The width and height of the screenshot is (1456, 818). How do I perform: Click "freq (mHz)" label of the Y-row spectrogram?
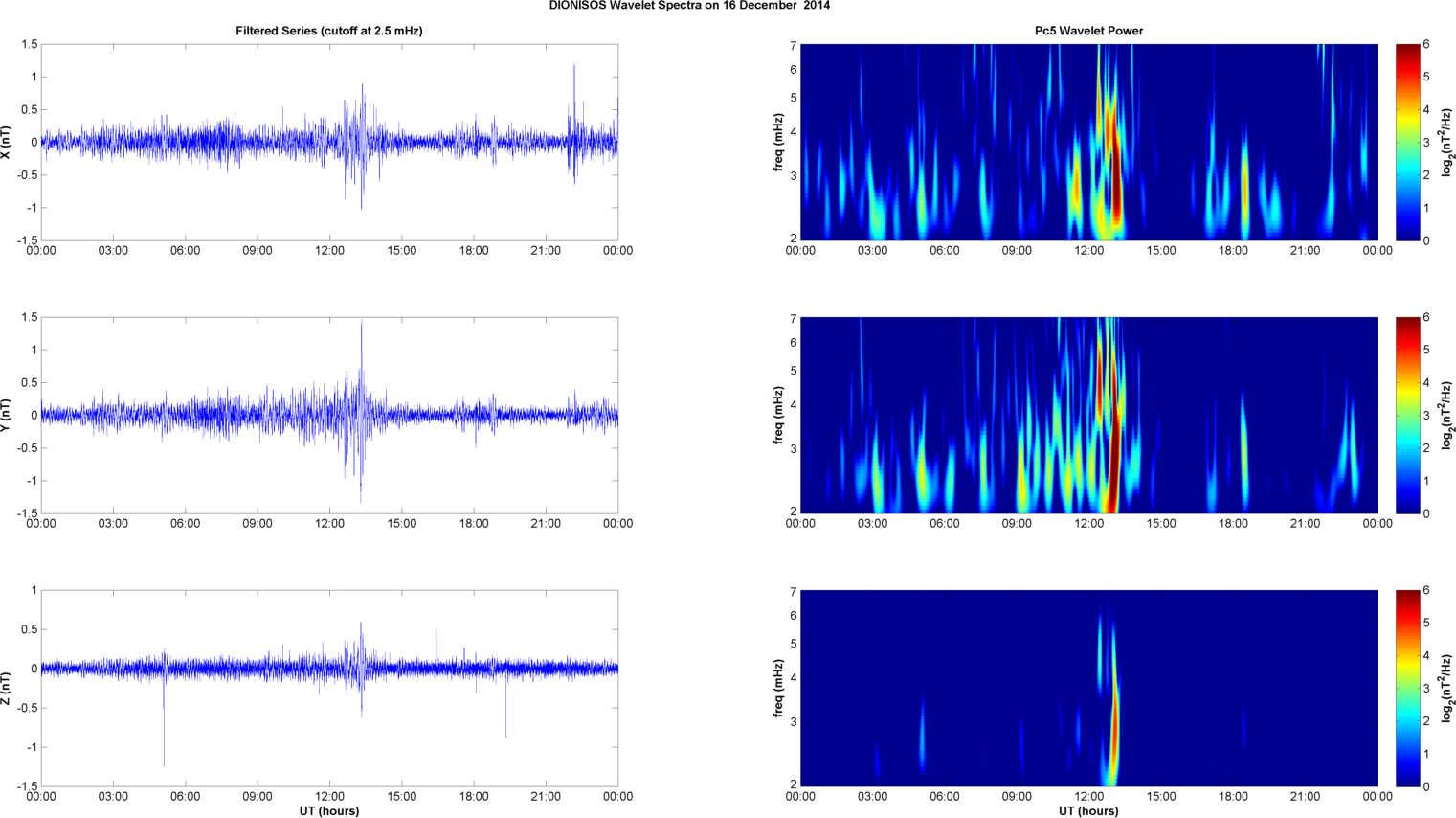point(779,415)
